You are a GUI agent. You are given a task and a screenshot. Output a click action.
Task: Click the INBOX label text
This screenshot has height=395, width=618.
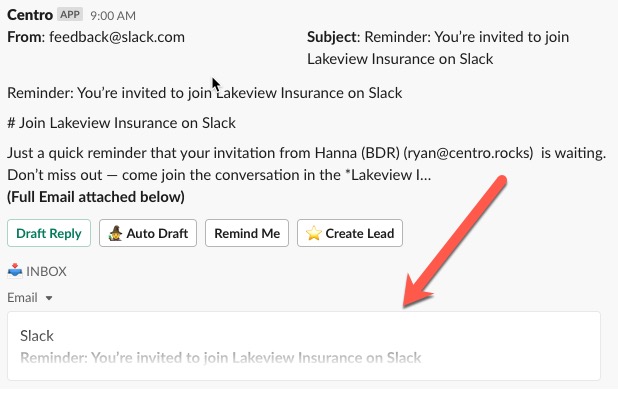(x=46, y=272)
